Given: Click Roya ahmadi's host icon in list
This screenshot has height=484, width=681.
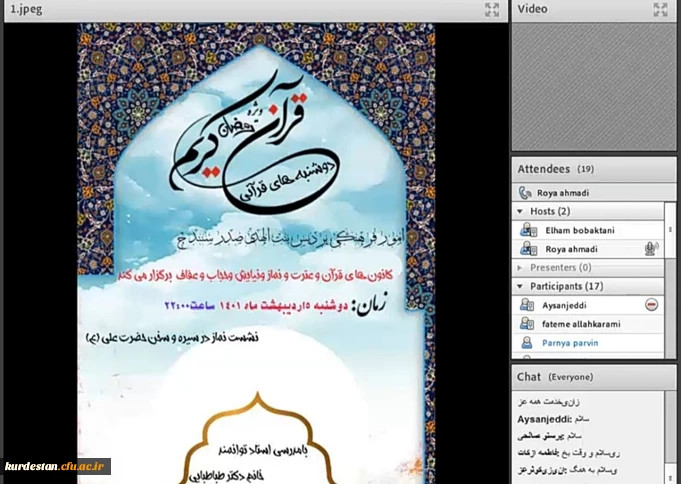Looking at the screenshot, I should [527, 249].
